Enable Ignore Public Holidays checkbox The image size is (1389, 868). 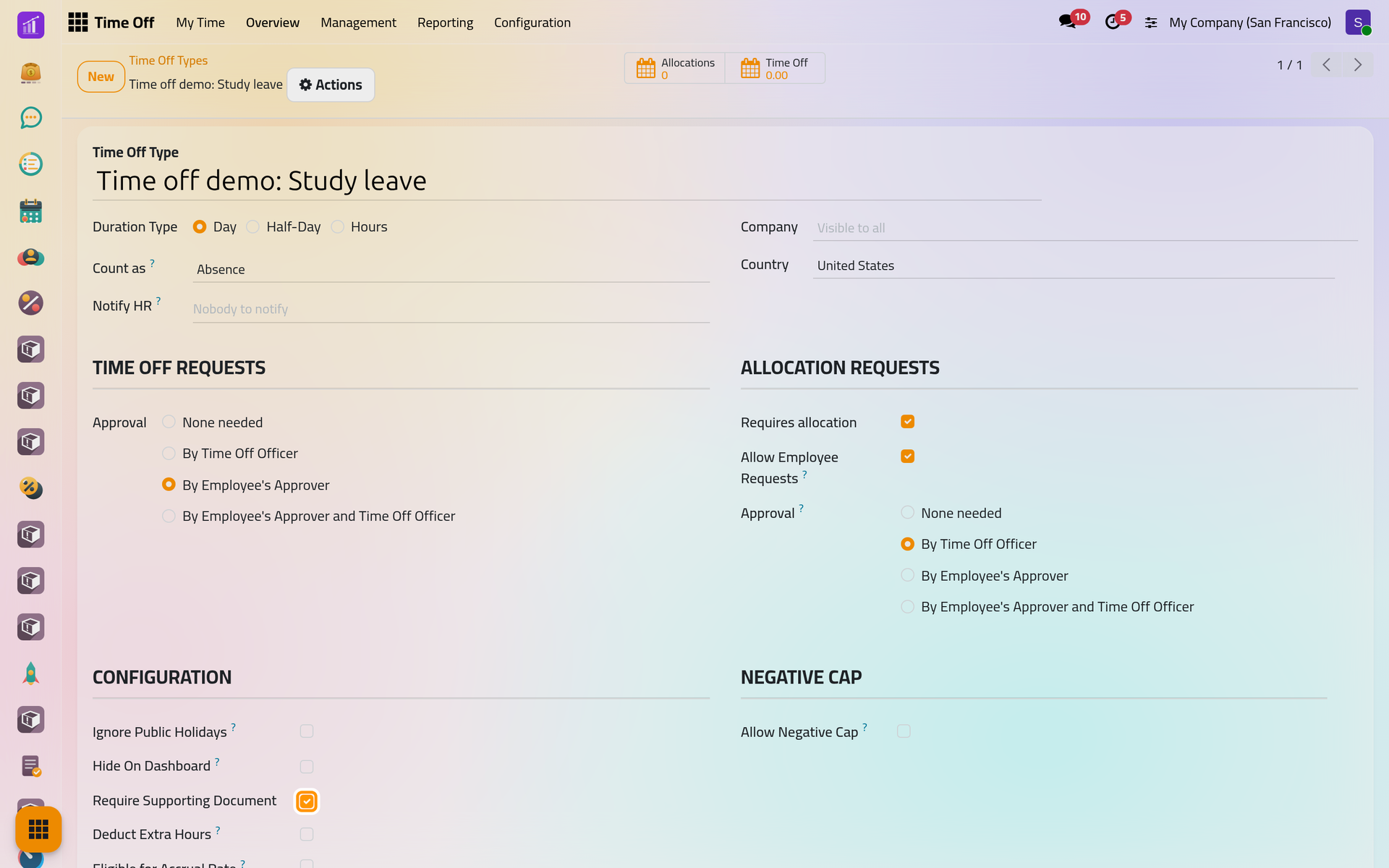click(x=307, y=731)
